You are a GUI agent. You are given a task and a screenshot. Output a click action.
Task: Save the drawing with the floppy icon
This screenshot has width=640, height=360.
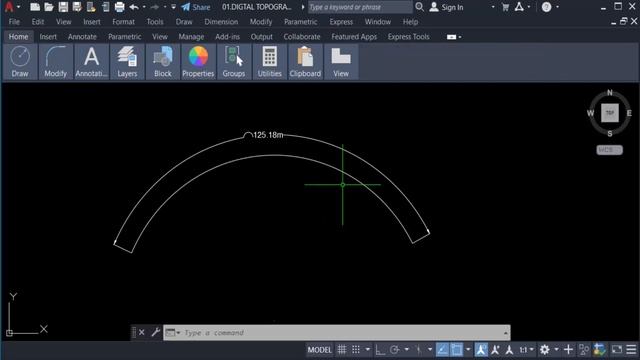coord(63,7)
